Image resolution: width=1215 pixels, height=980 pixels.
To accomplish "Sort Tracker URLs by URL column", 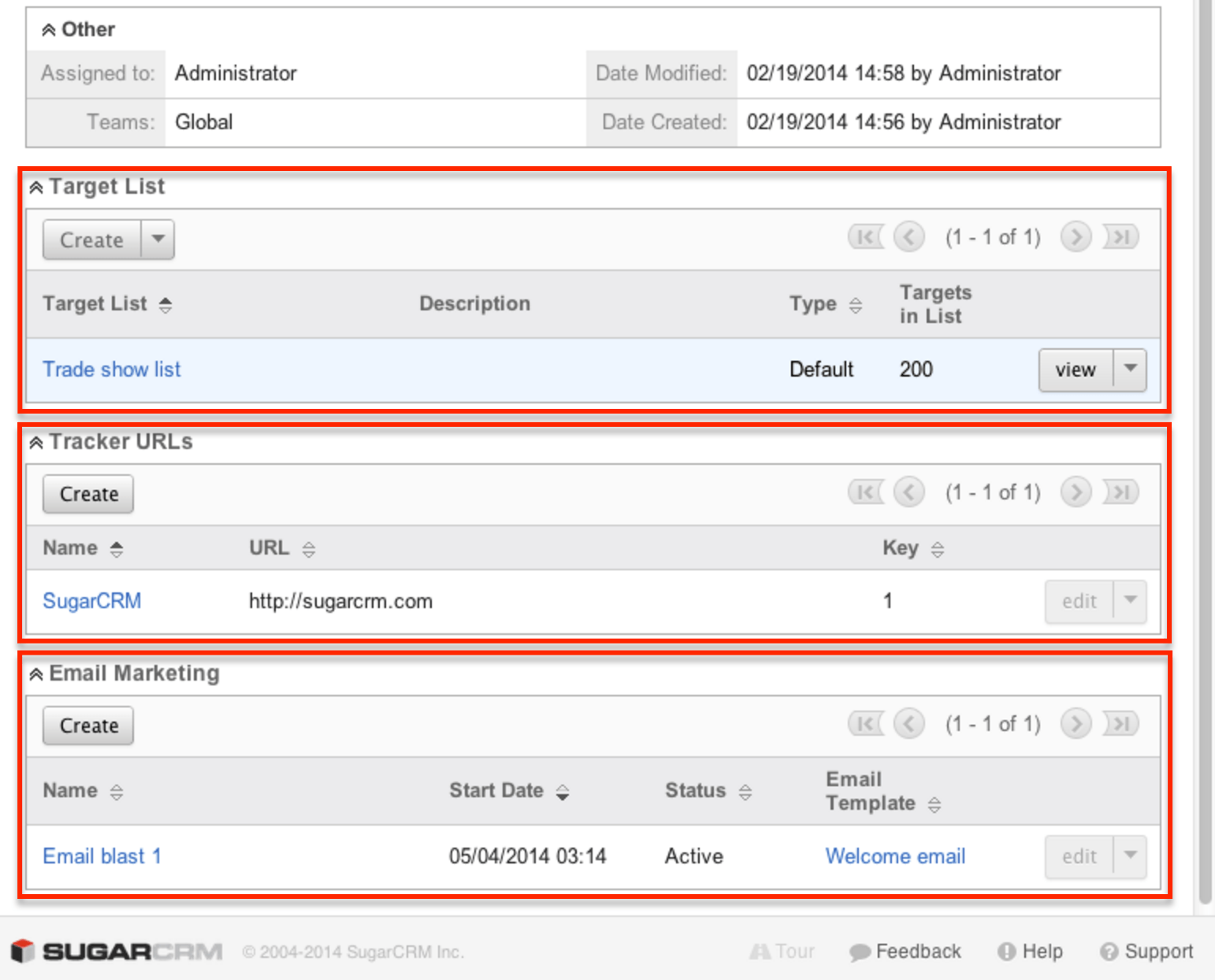I will (282, 548).
